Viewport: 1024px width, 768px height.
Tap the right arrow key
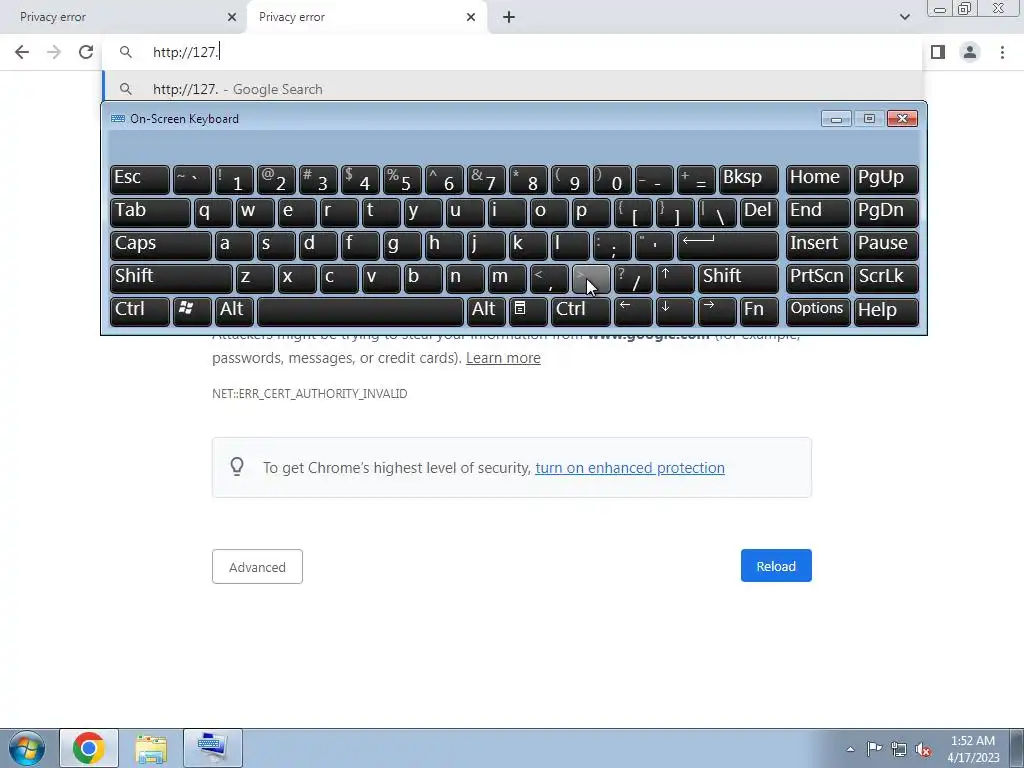(x=717, y=311)
